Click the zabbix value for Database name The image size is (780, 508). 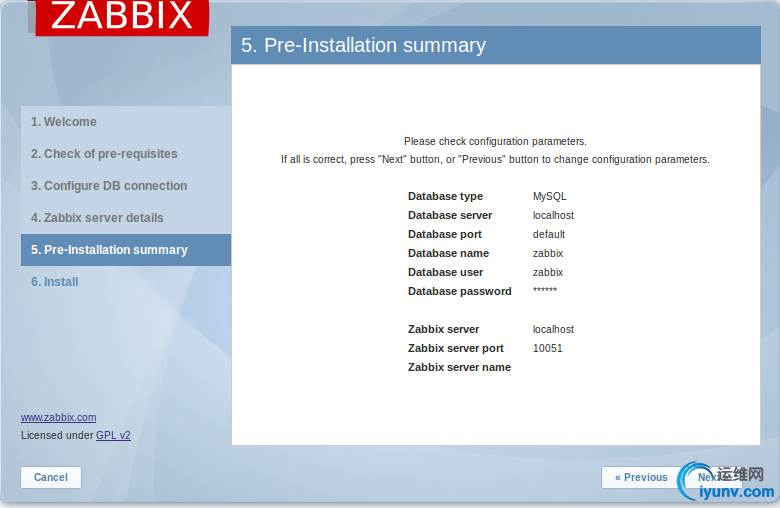548,253
